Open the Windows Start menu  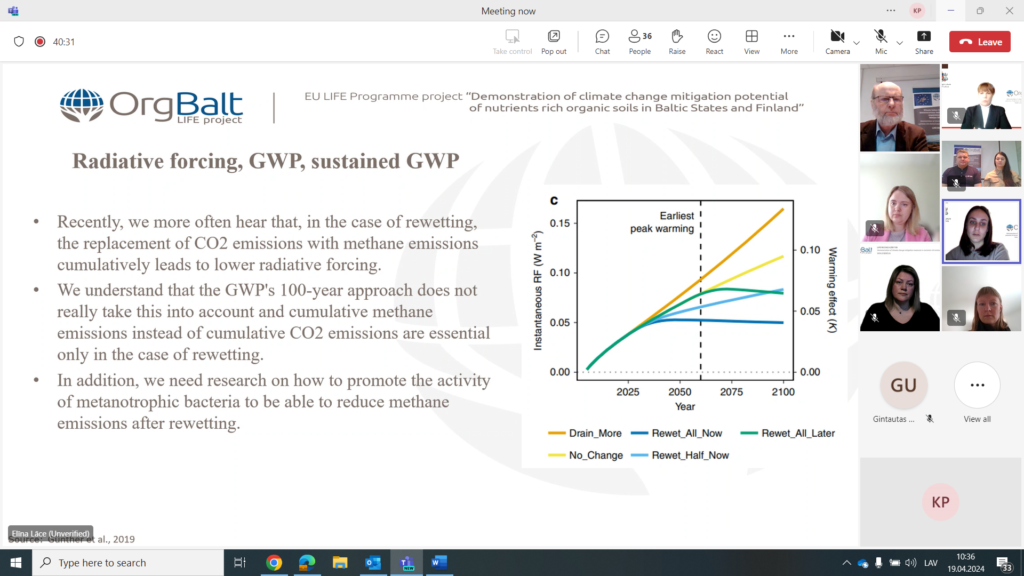(x=16, y=562)
